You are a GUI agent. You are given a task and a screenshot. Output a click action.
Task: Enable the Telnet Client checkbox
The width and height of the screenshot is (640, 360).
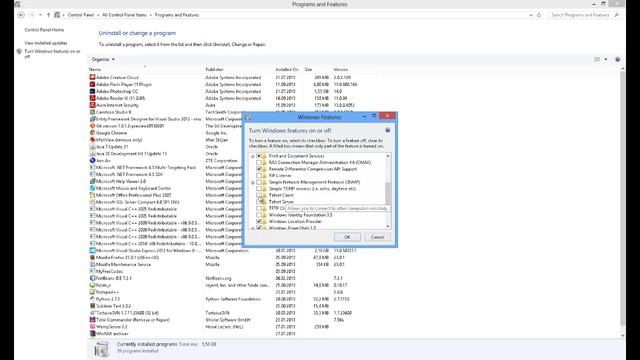point(259,195)
